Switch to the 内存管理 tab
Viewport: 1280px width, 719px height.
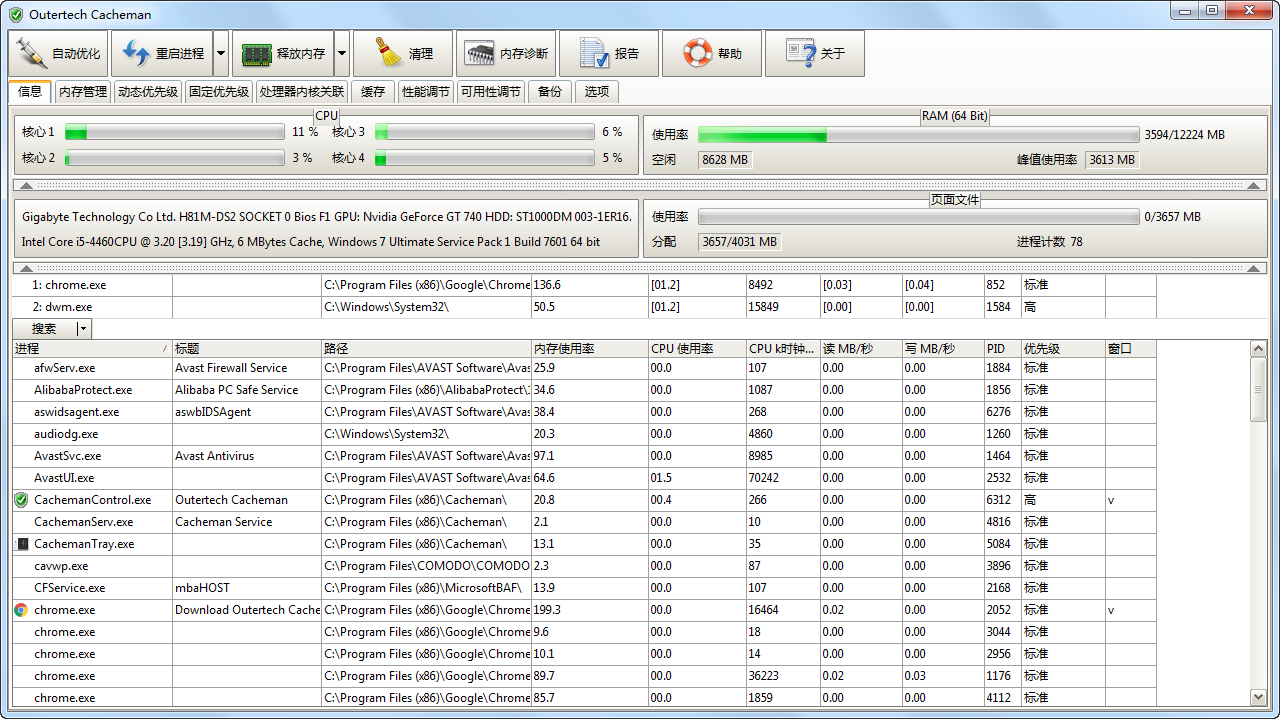point(83,92)
